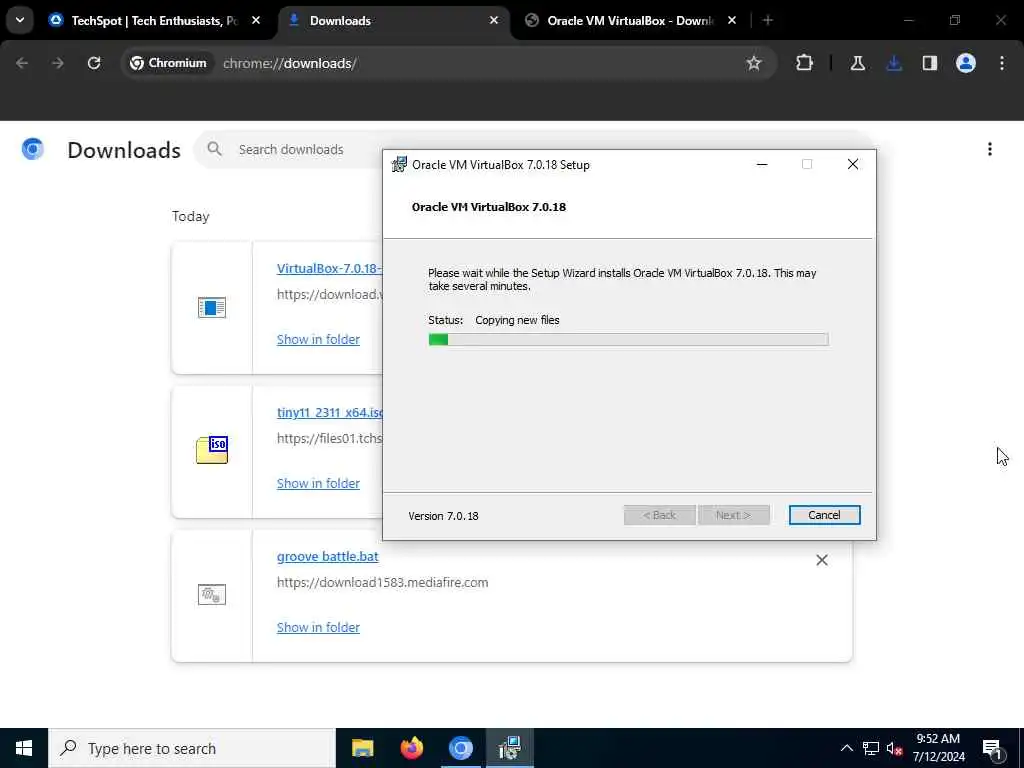Bookmark this page with the star icon

coord(754,63)
